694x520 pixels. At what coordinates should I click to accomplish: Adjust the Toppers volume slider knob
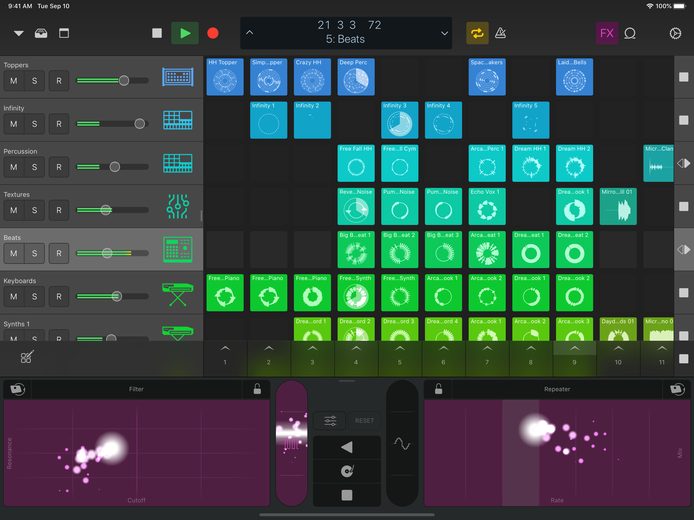tap(124, 81)
